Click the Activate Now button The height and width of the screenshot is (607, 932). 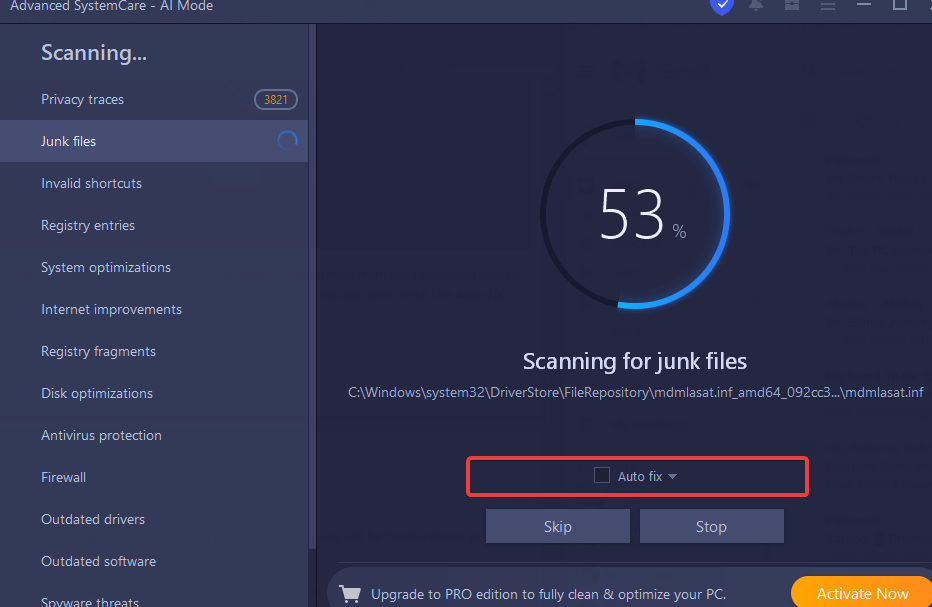pos(862,592)
